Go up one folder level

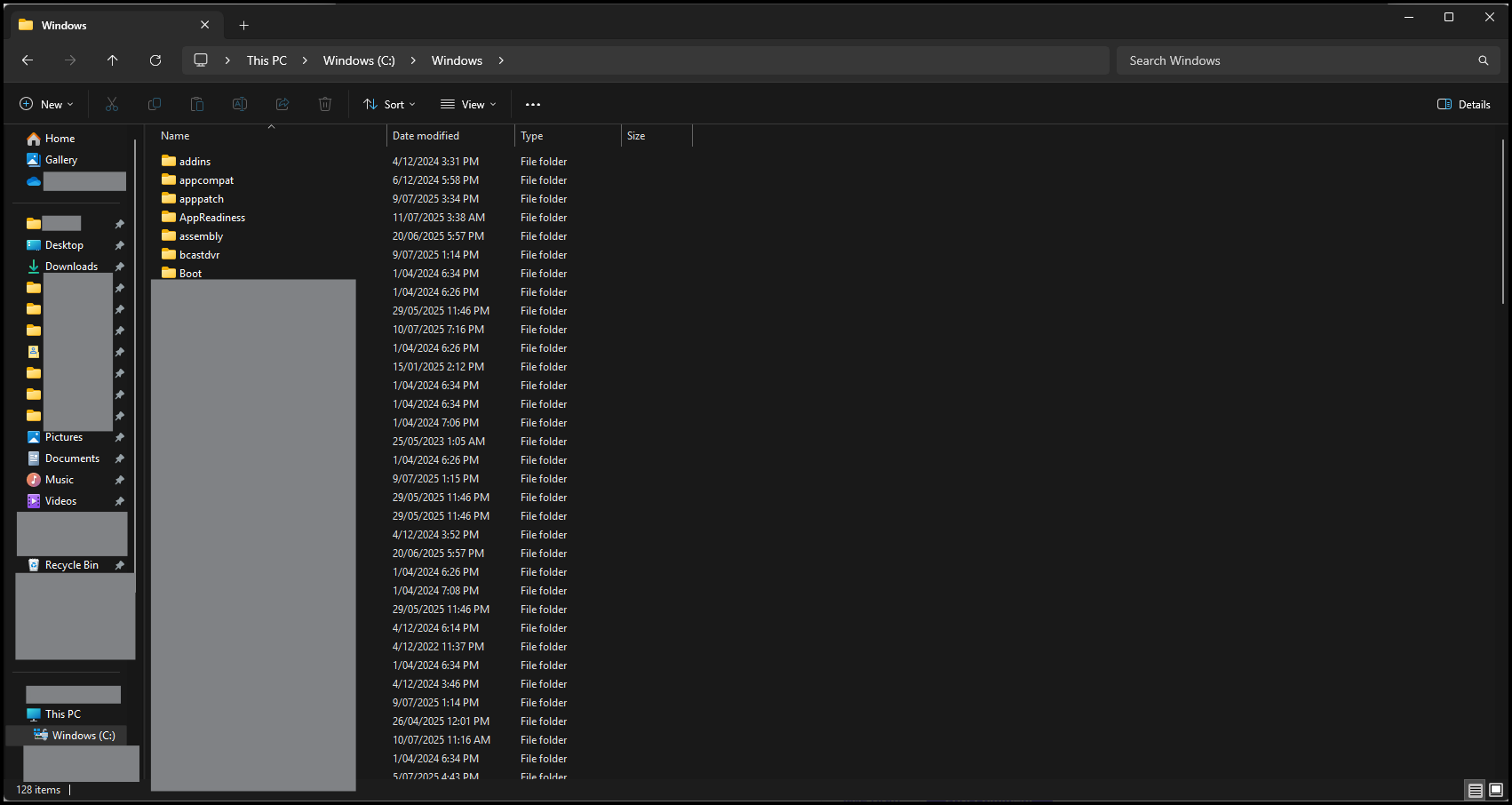point(113,60)
